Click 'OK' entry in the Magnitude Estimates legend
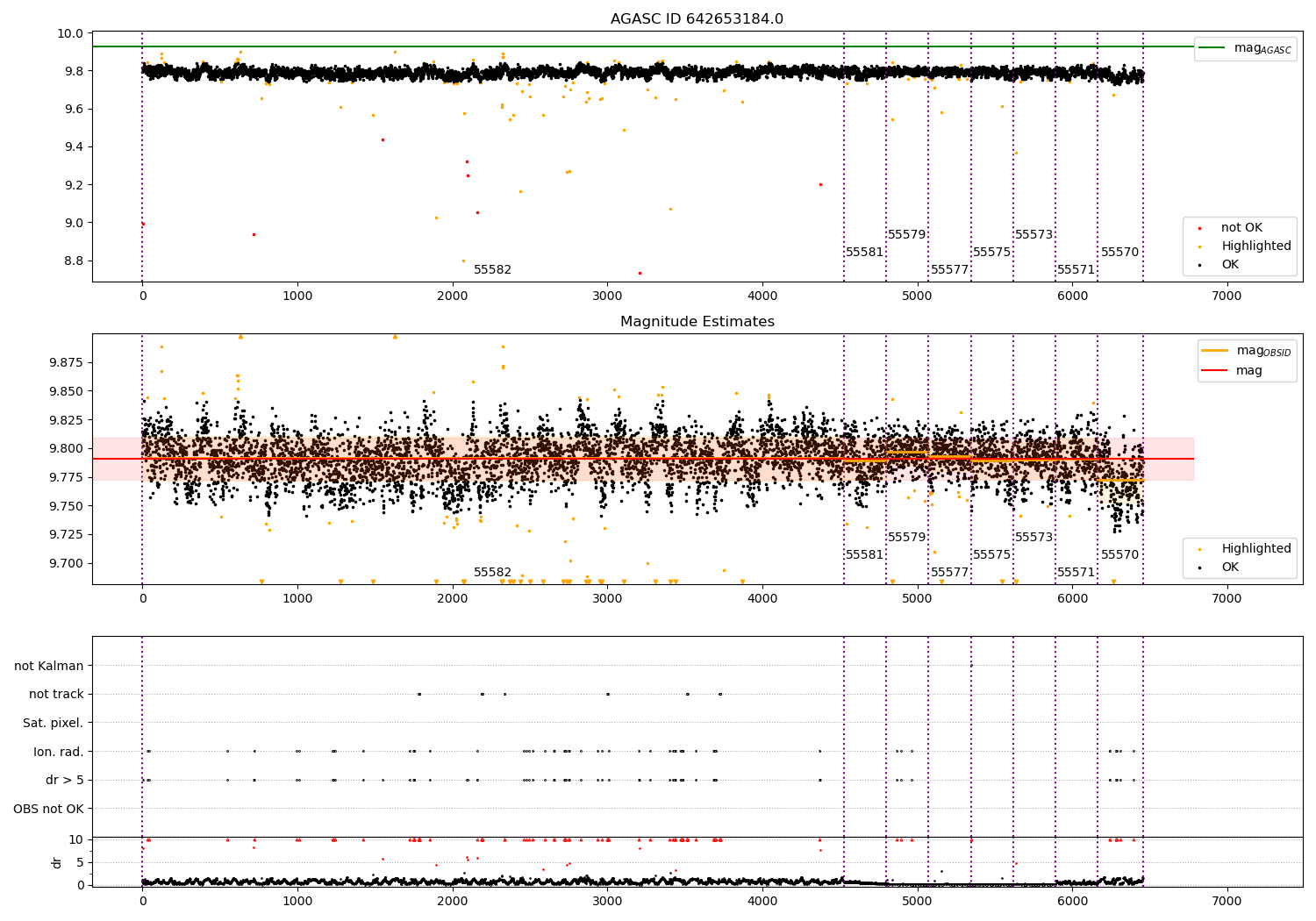This screenshot has width=1316, height=921. [1230, 568]
